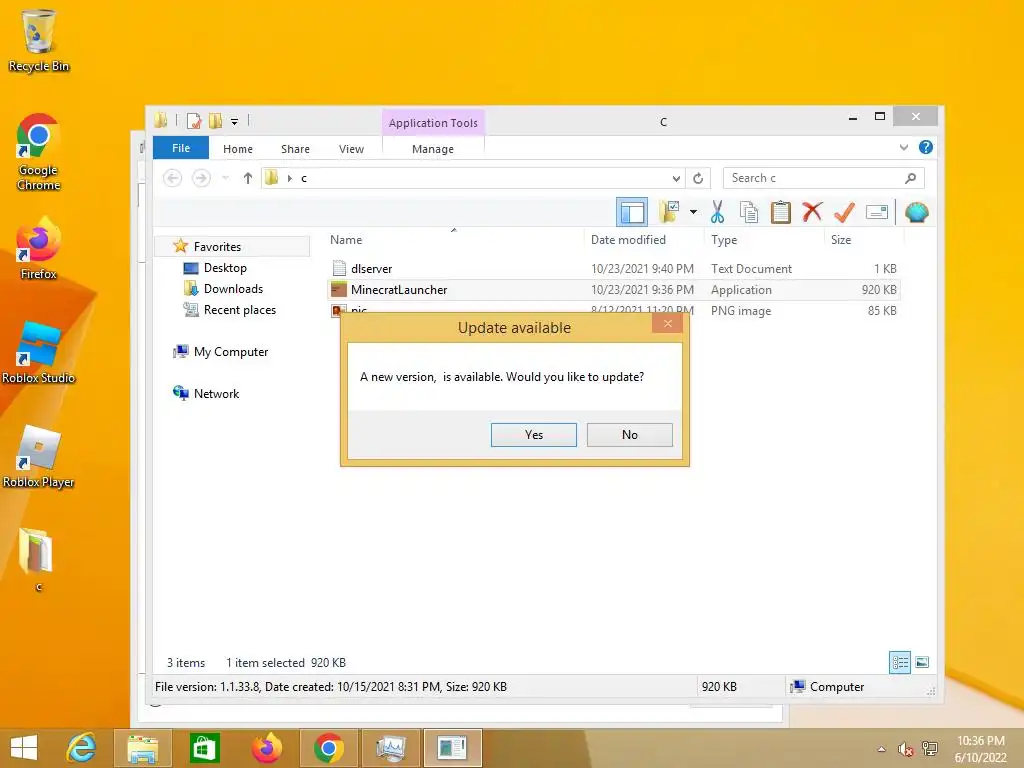This screenshot has width=1024, height=768.
Task: Open the Help question mark icon
Action: 925,148
